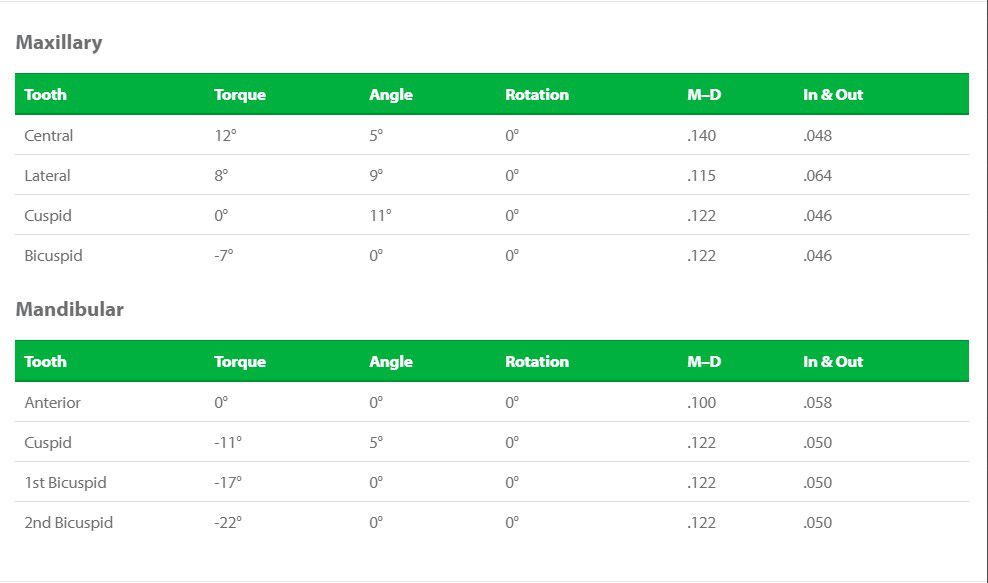This screenshot has width=988, height=583.
Task: Click the .064 In & Out value
Action: click(x=817, y=175)
